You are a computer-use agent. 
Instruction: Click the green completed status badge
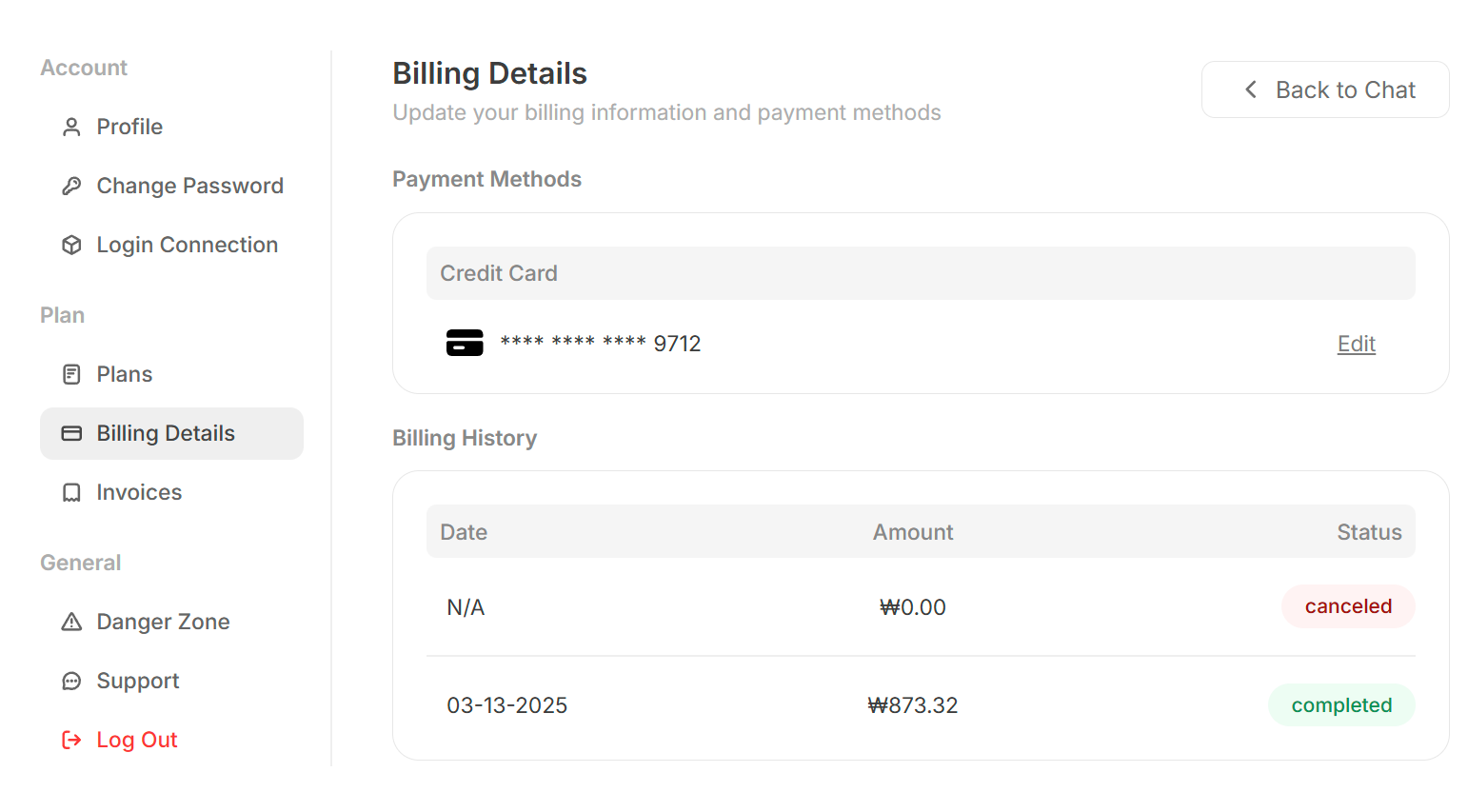click(x=1341, y=705)
